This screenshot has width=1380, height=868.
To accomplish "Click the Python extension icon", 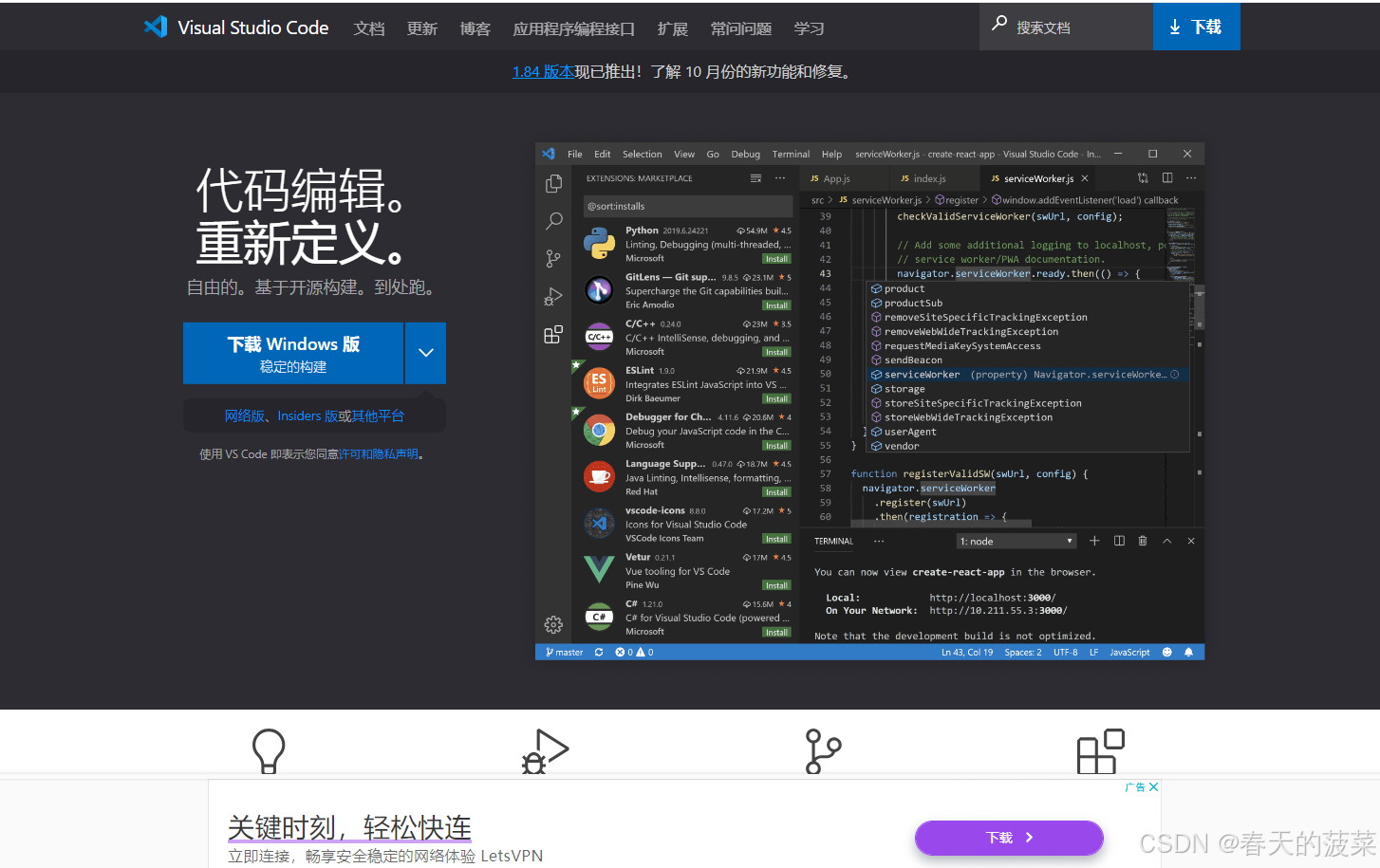I will [x=599, y=244].
